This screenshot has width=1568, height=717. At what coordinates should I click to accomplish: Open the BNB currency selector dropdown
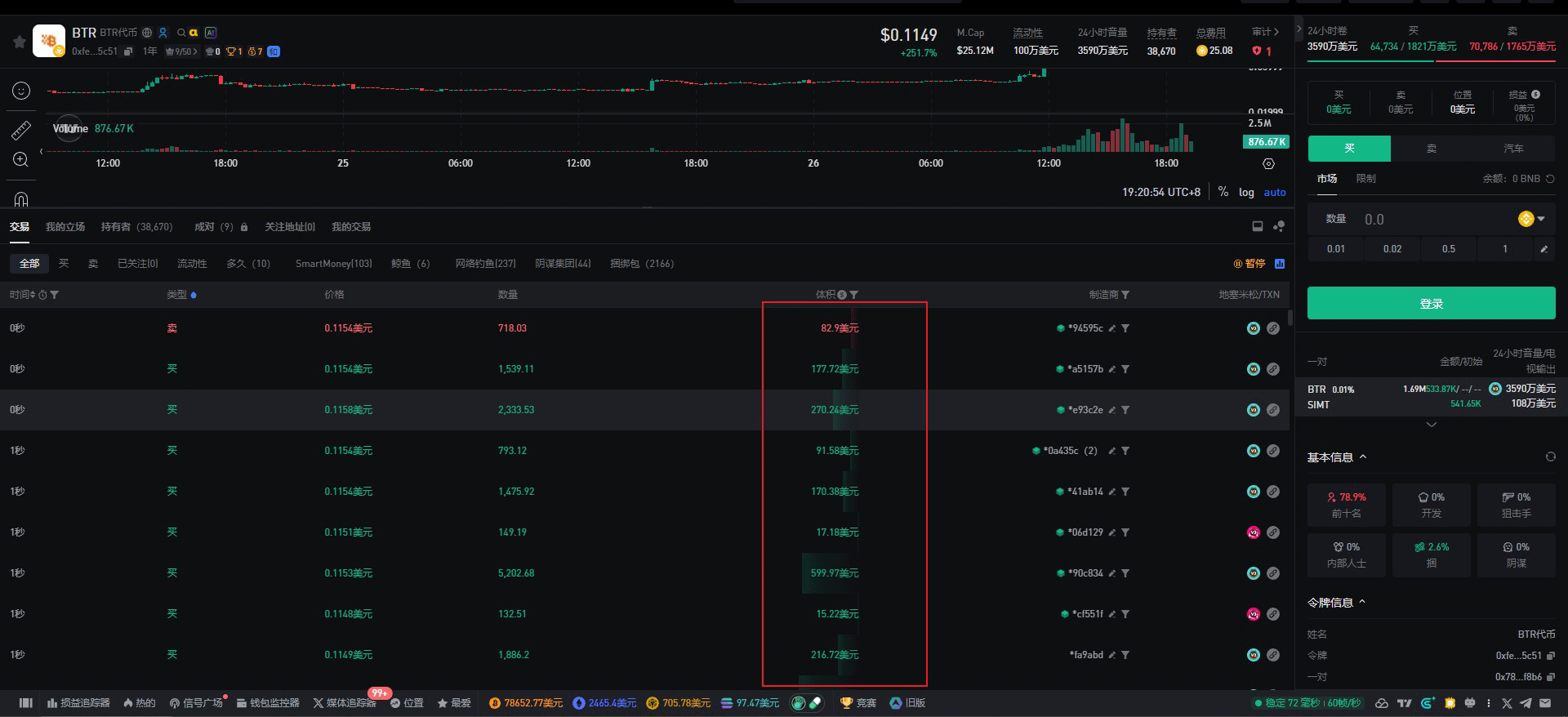pos(1531,219)
